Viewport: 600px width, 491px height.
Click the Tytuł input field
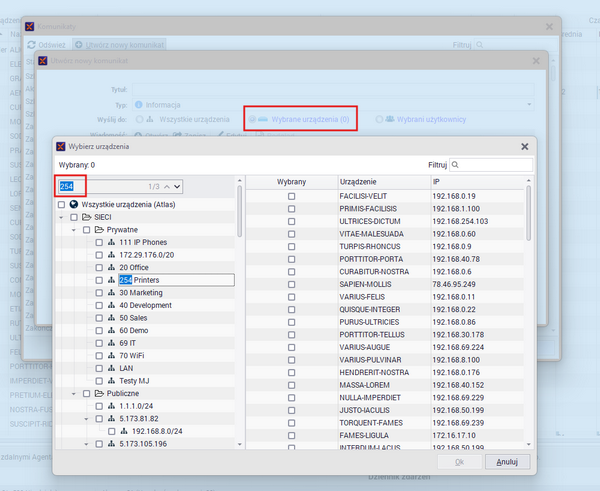(333, 90)
